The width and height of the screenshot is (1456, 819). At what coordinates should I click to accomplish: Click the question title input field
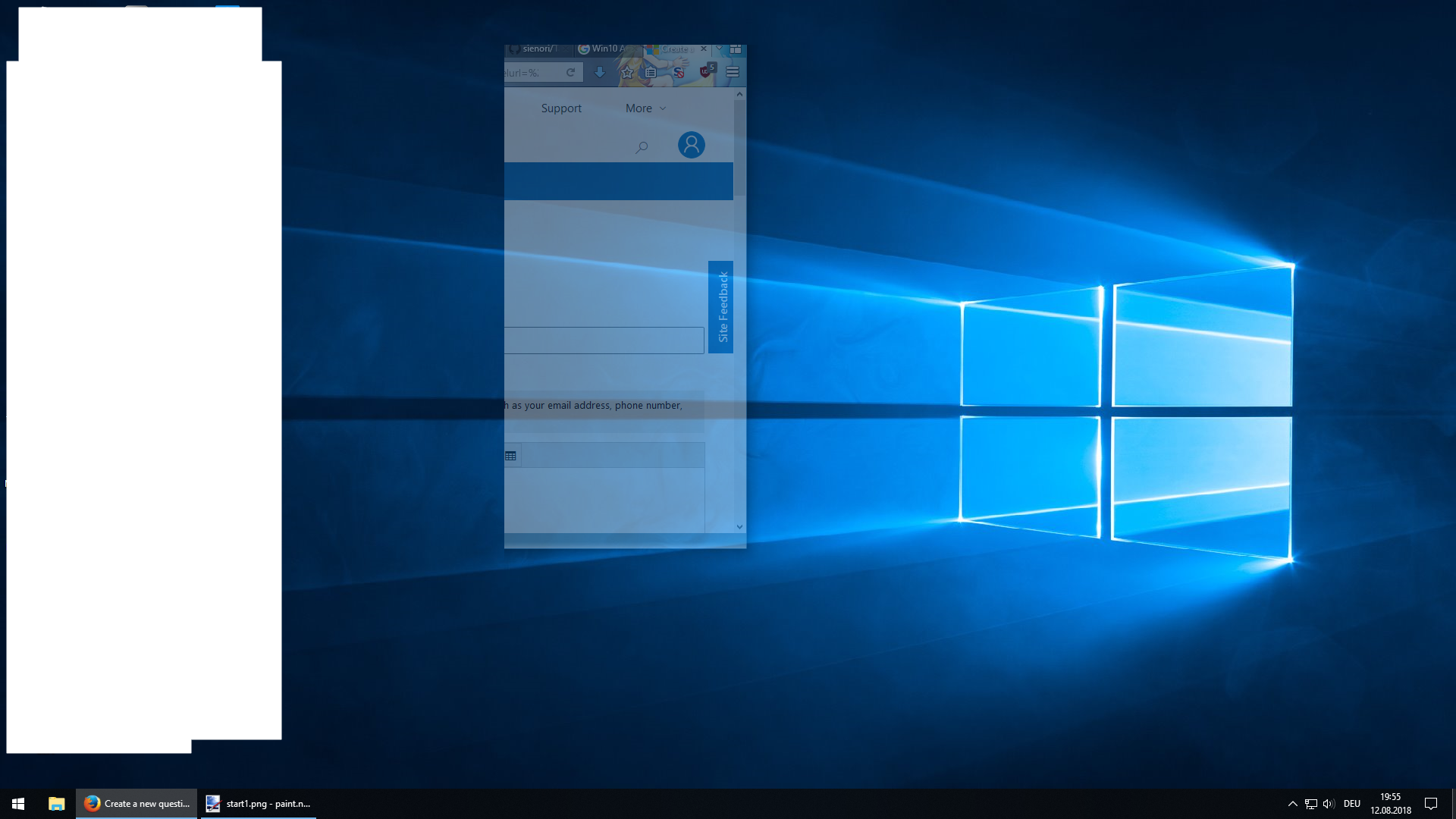point(604,340)
